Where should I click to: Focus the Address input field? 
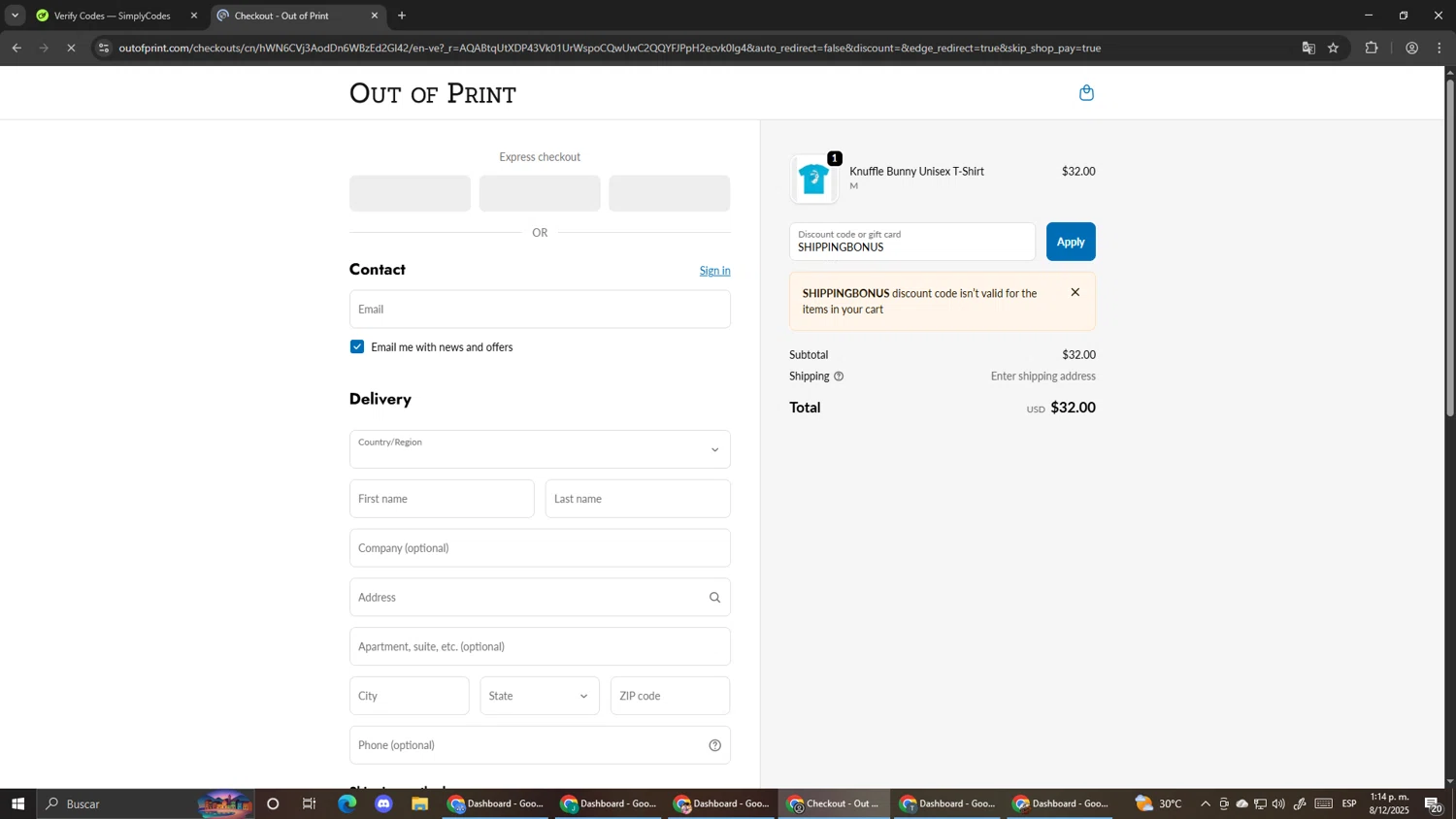[540, 598]
